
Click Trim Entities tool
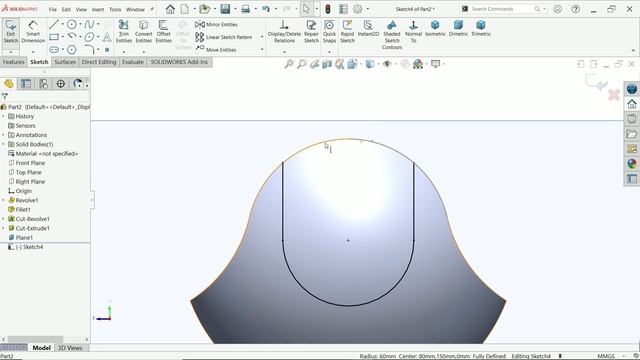(124, 31)
